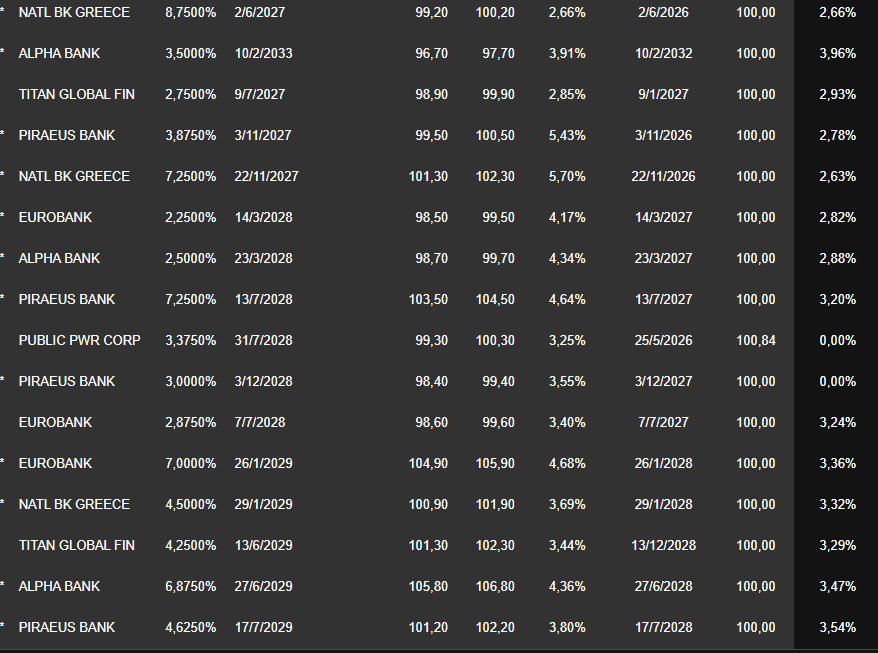The height and width of the screenshot is (653, 878).
Task: Select the 3,24% yield value
Action: pyautogui.click(x=837, y=421)
